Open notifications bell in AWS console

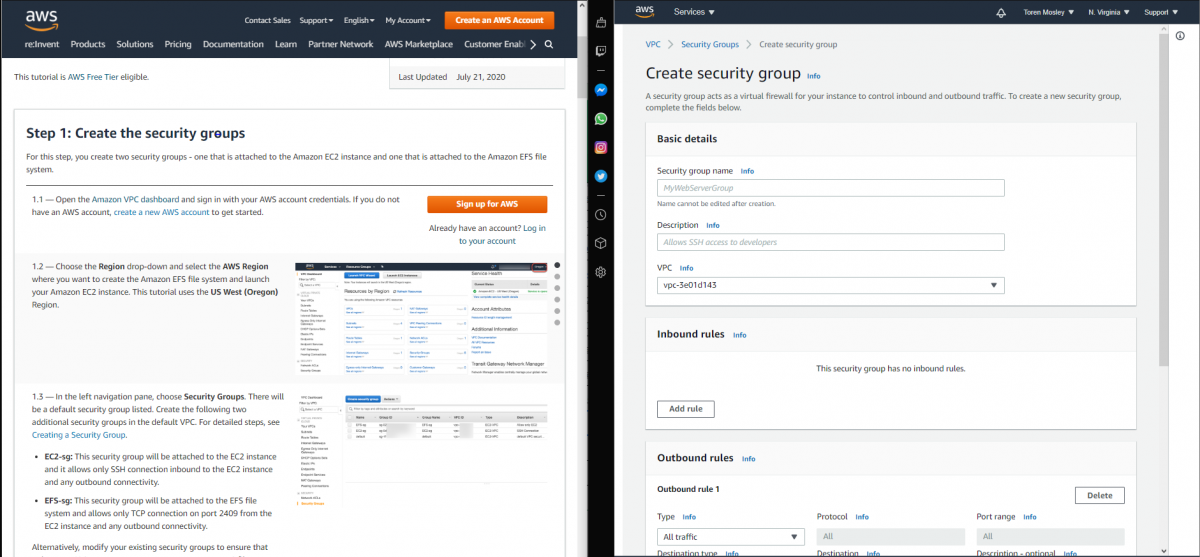(1001, 12)
